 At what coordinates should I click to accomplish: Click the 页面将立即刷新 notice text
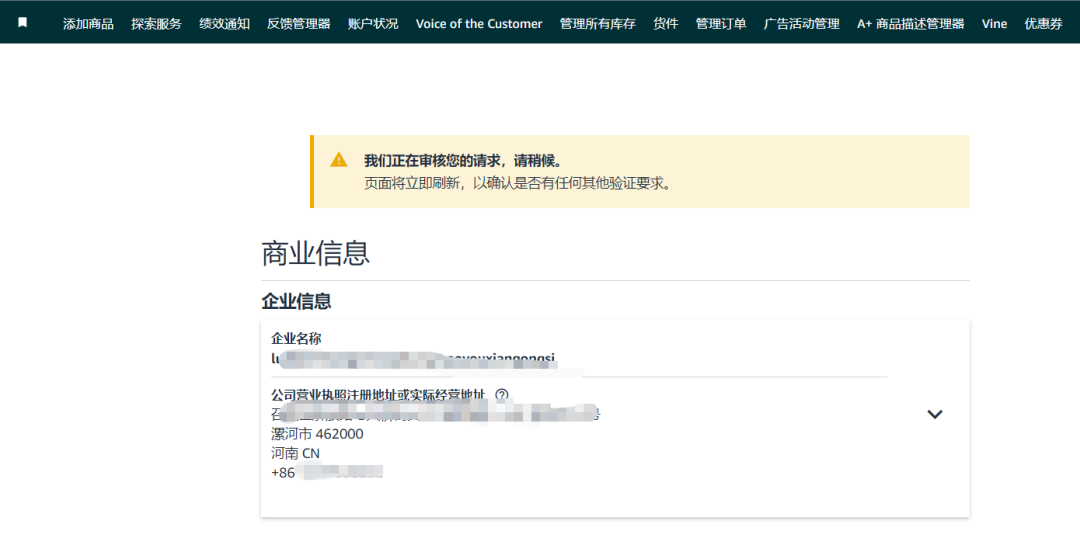tap(518, 184)
